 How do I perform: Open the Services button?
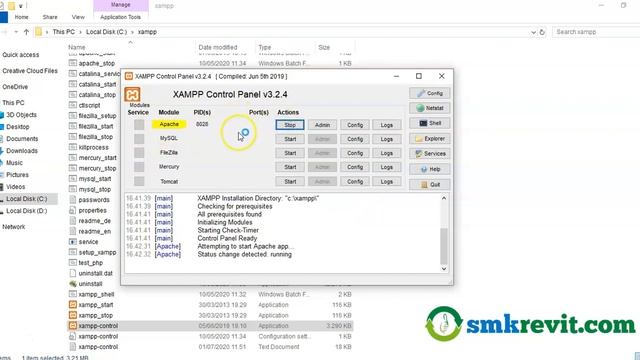(430, 154)
